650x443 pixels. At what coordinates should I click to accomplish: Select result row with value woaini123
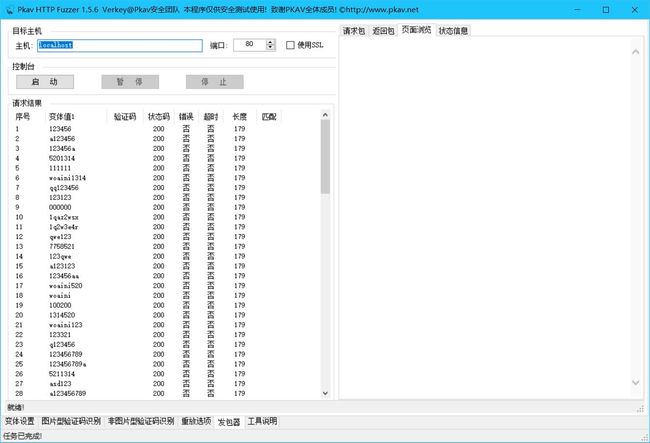tap(166, 325)
